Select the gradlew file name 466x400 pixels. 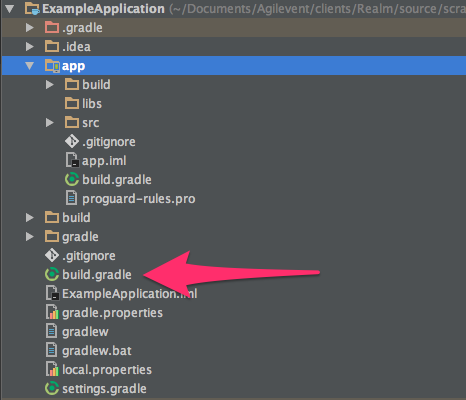pos(85,332)
